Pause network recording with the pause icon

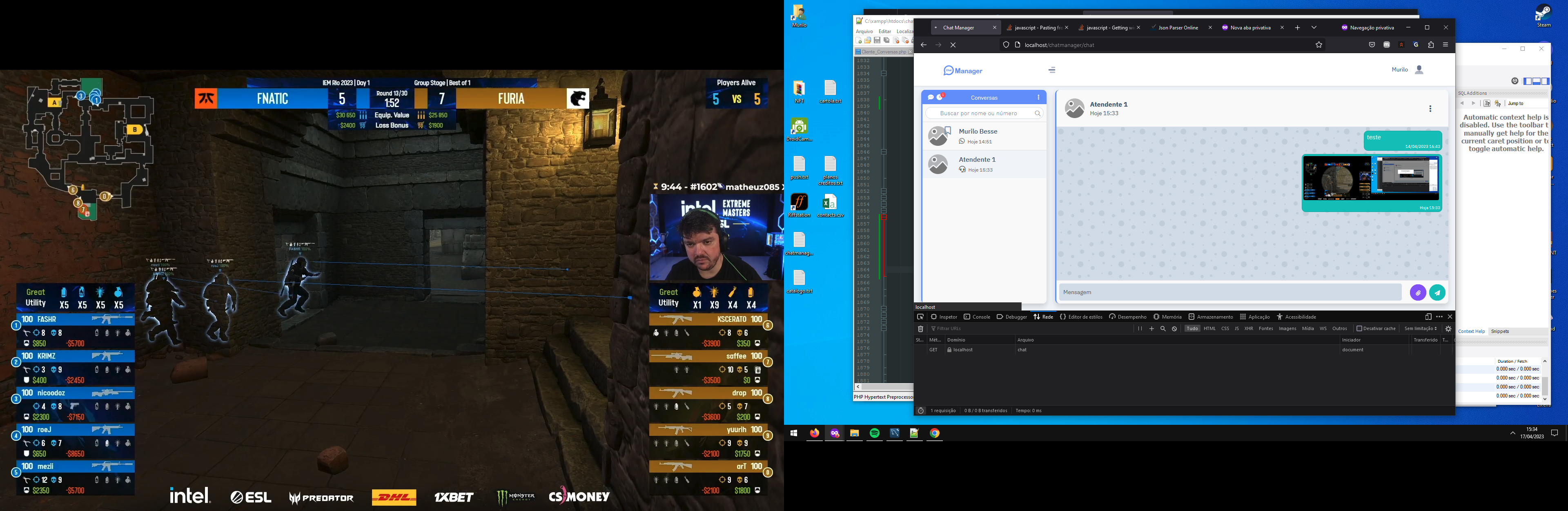(x=1140, y=329)
